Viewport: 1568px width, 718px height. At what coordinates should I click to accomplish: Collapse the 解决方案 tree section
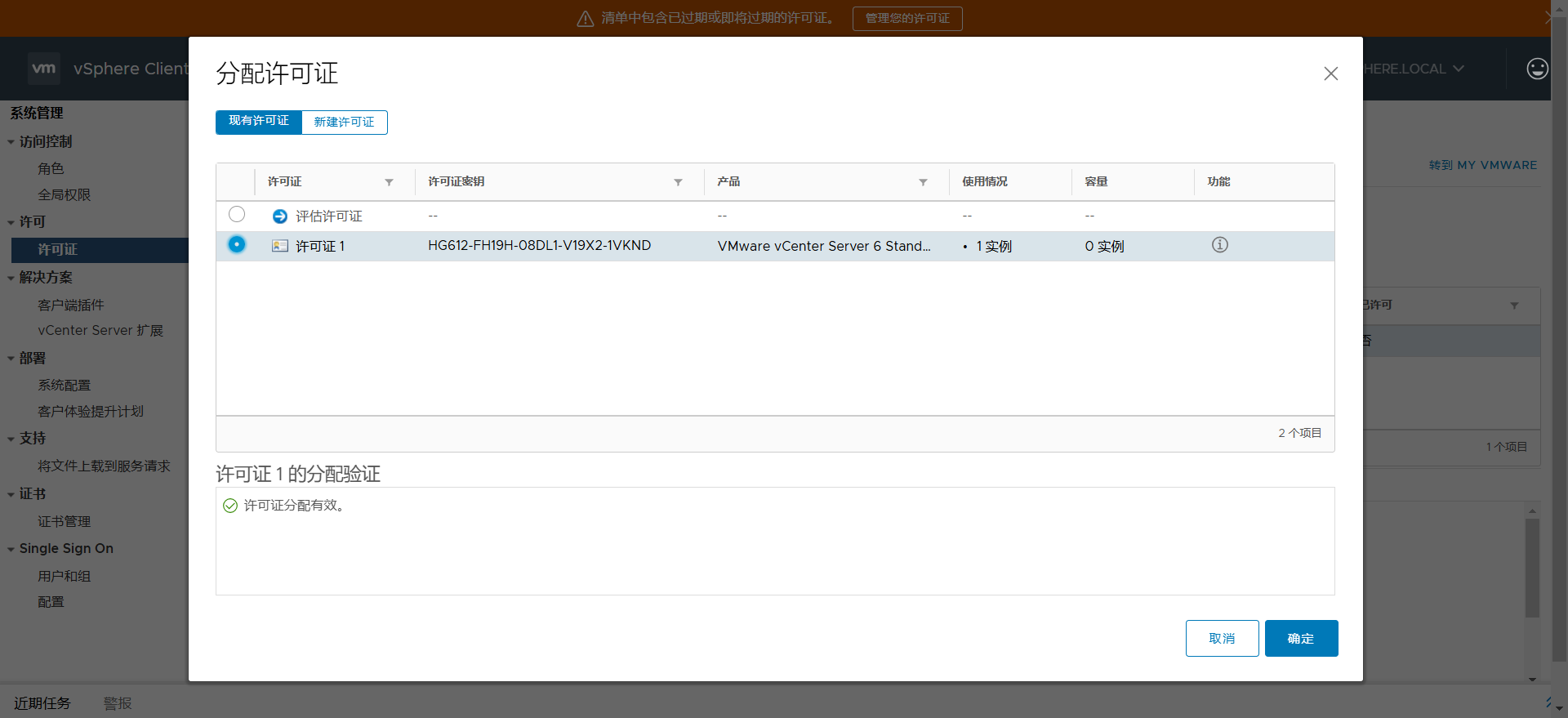coord(11,278)
